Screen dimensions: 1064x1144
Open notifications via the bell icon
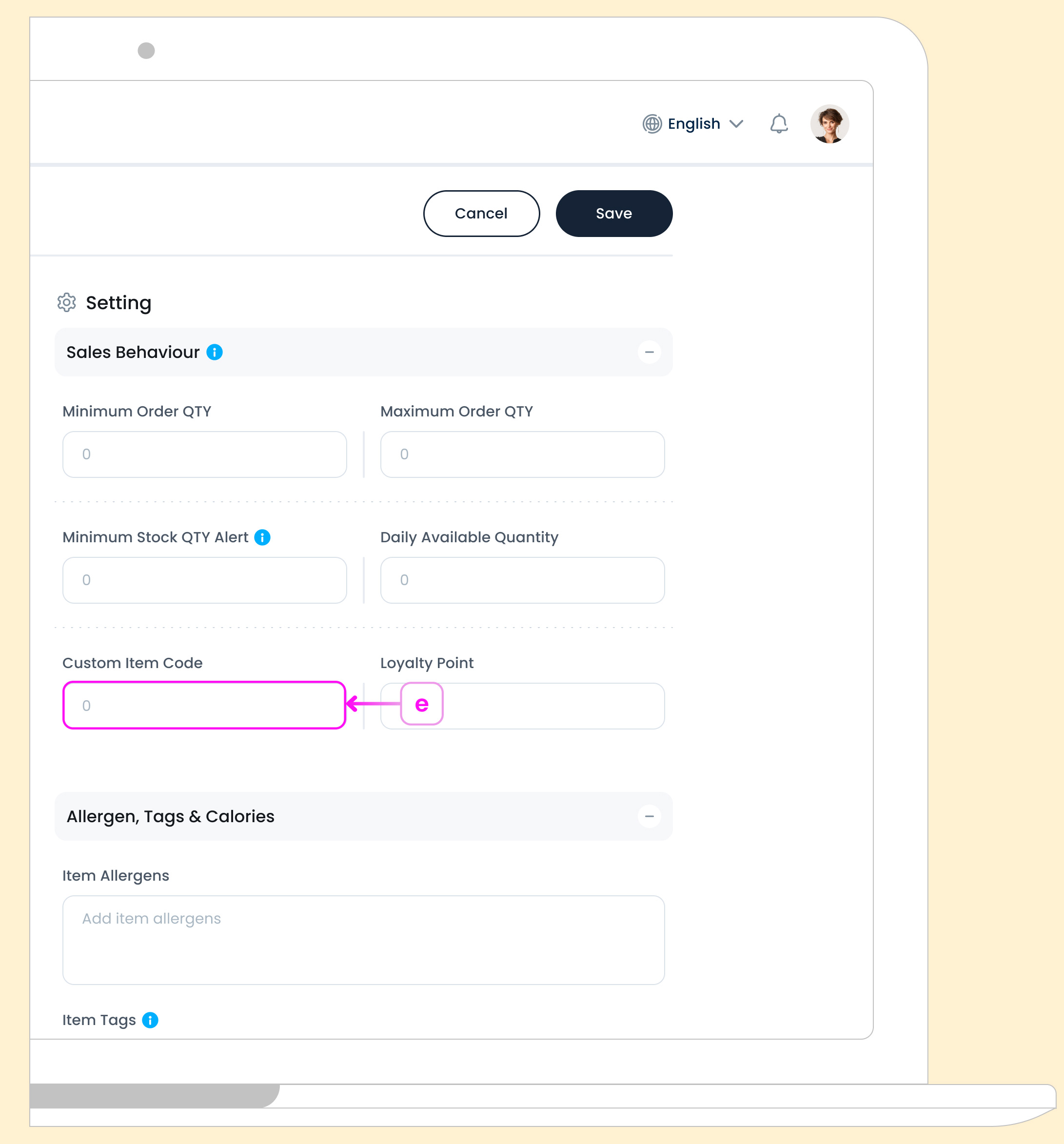coord(780,123)
